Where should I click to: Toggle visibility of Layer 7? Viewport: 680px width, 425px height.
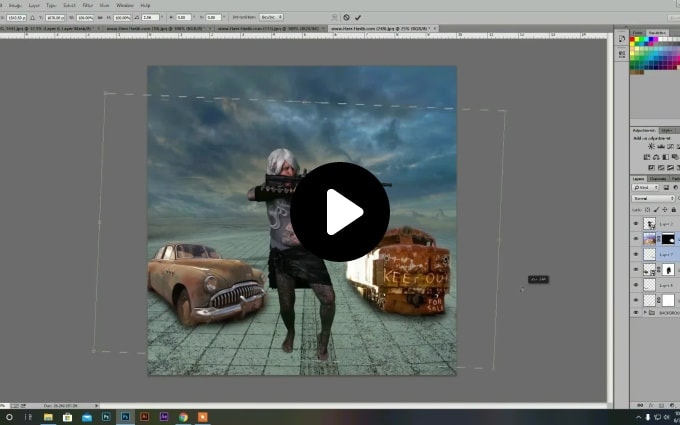[636, 254]
